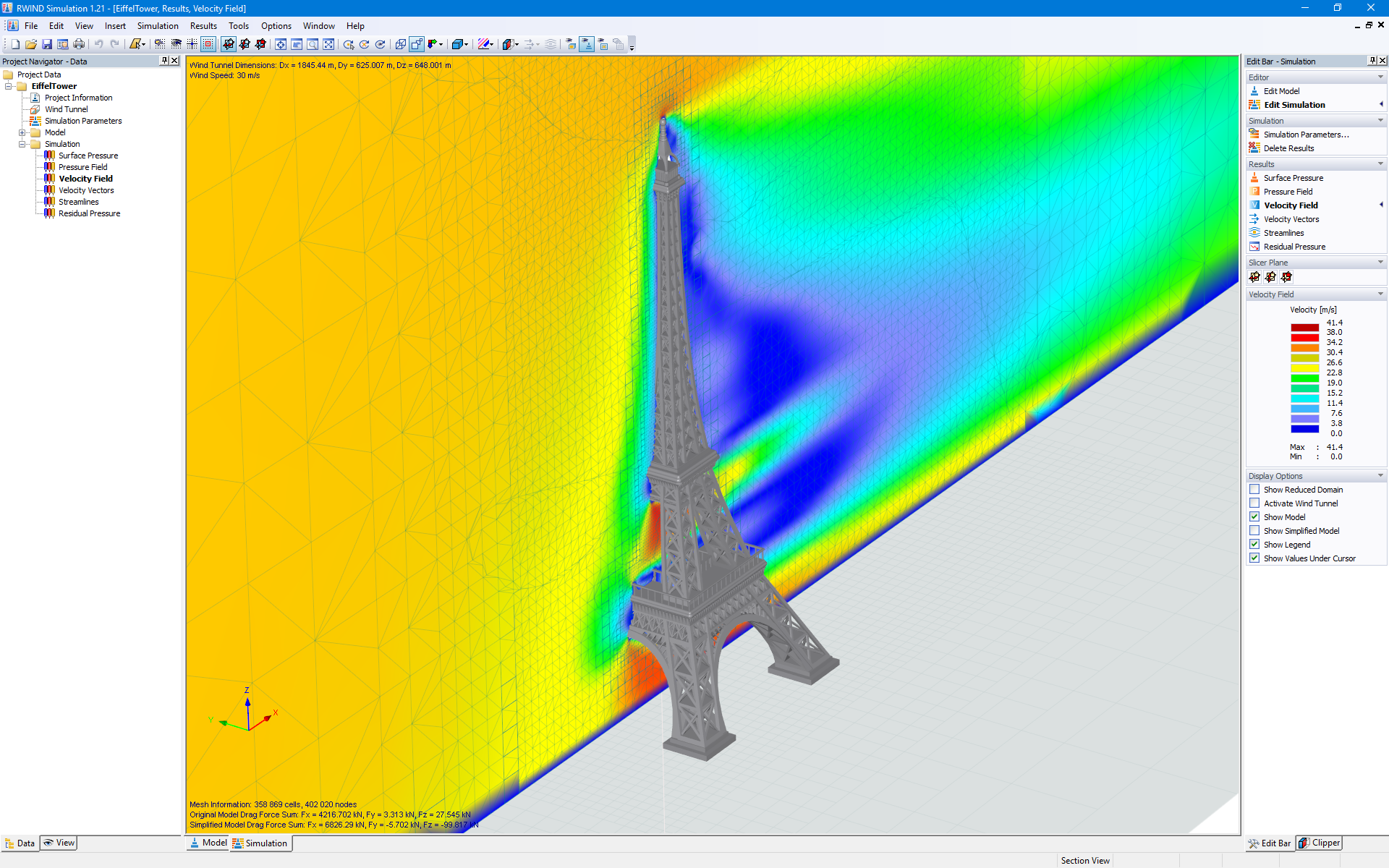1389x868 pixels.
Task: Pin the Edit Bar Simulation panel
Action: tap(1372, 61)
